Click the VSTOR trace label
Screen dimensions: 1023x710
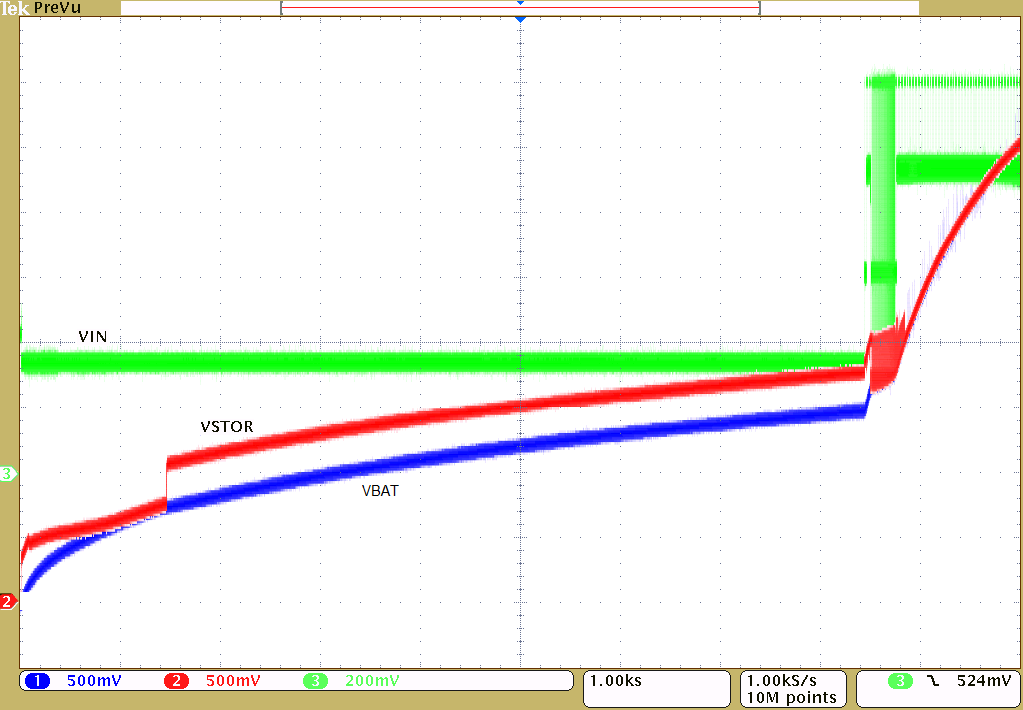pos(226,427)
